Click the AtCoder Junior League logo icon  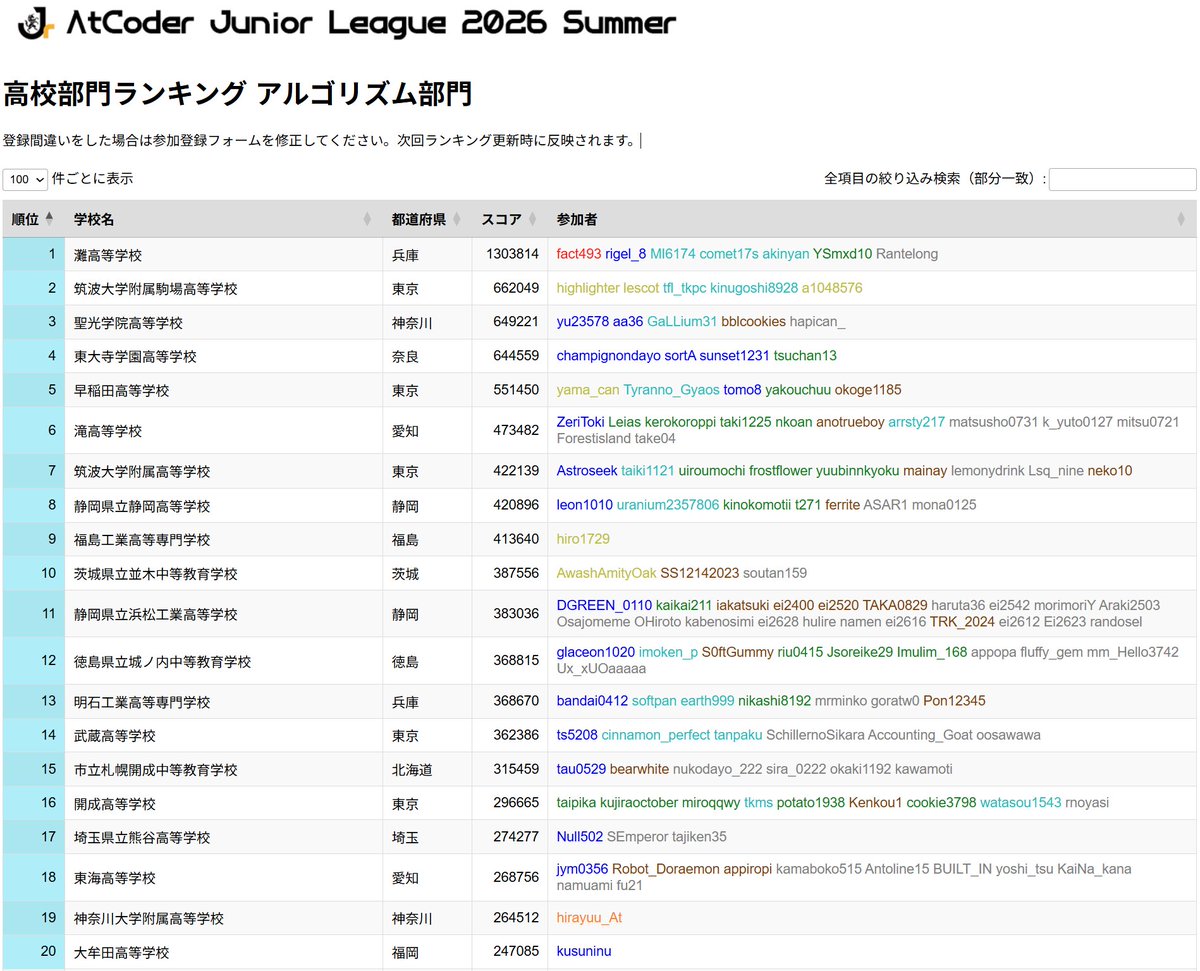(x=37, y=22)
